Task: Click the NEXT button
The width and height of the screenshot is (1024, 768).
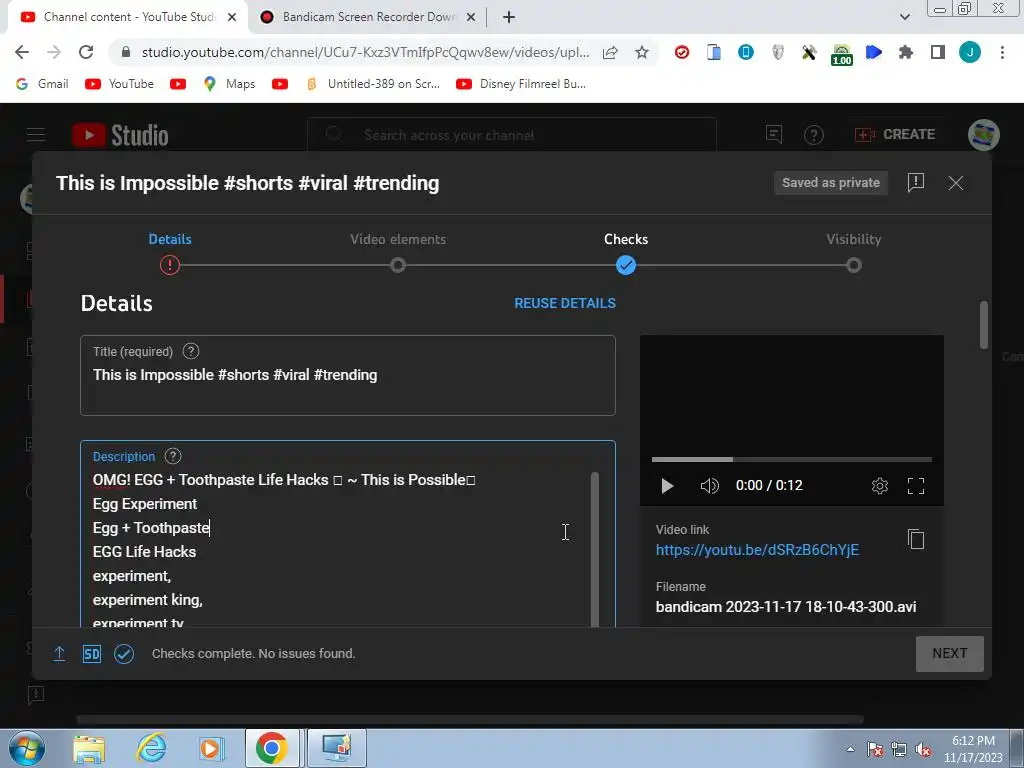Action: (x=950, y=654)
